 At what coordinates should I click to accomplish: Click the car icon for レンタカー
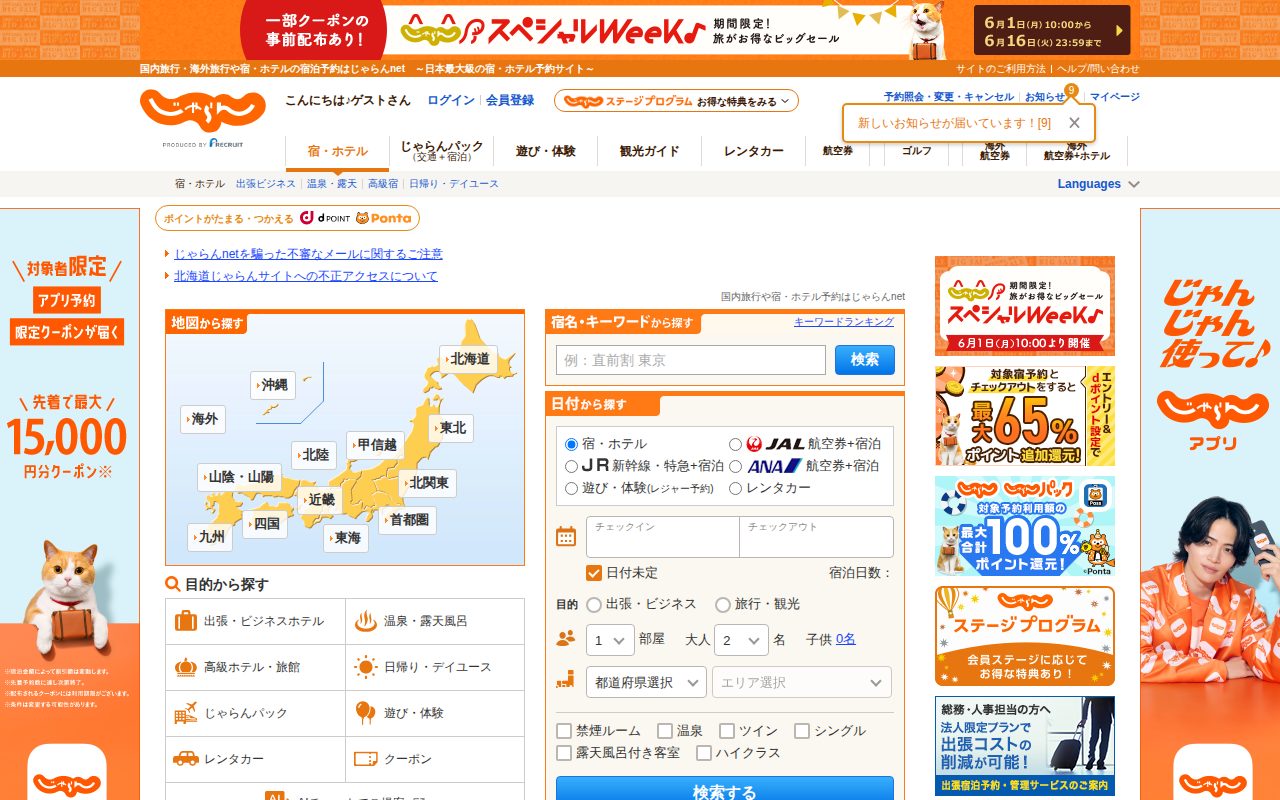pos(186,759)
